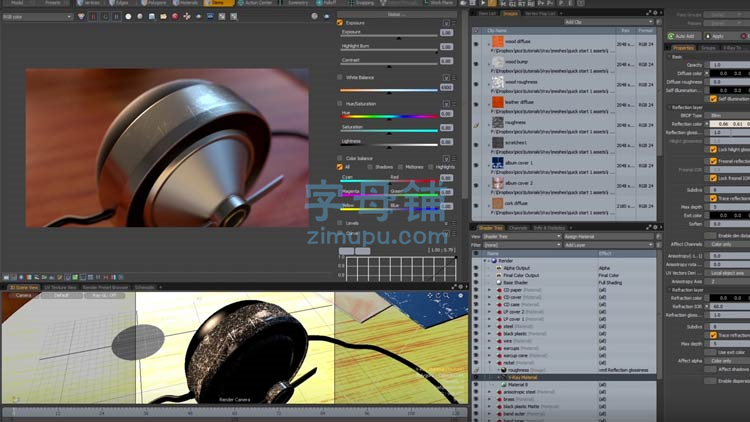Click the gear icon of the Images panel

655,13
